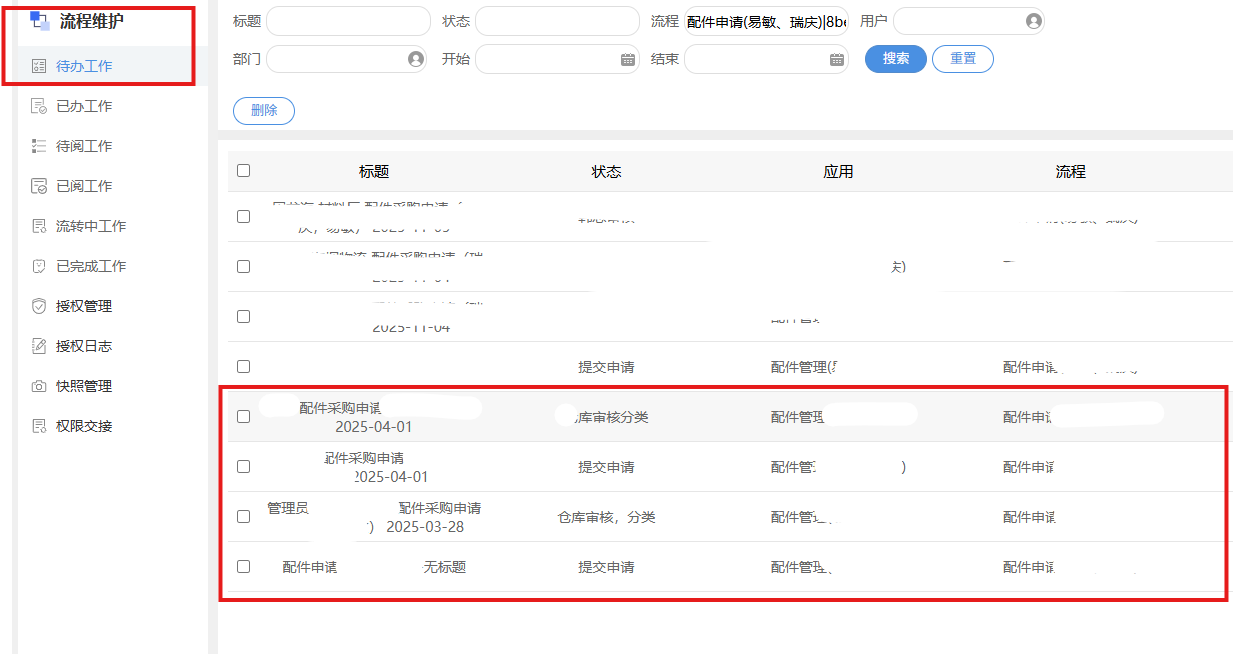Check the 配件管理 row with no title or date
1233x654 pixels.
click(243, 366)
